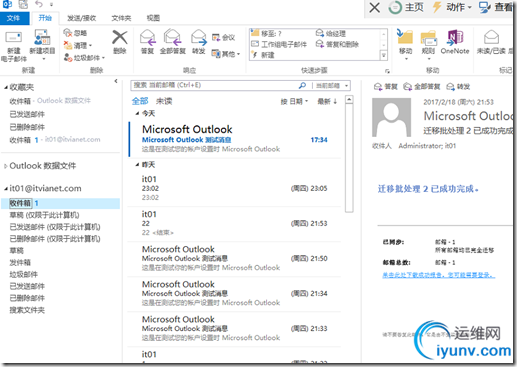Screen dimensions: 517x367
Task: Click the X icon left of 主页
Action: [375, 7]
